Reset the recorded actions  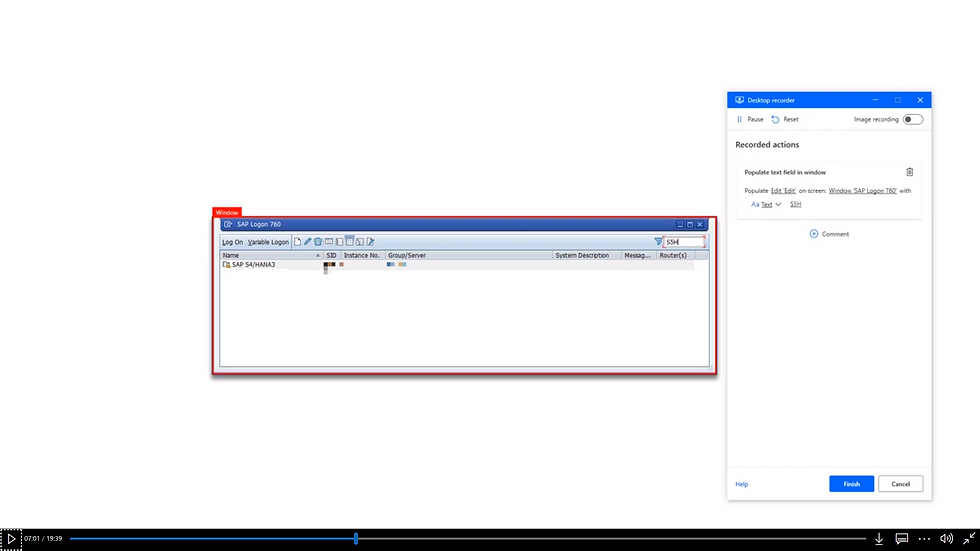[x=785, y=119]
